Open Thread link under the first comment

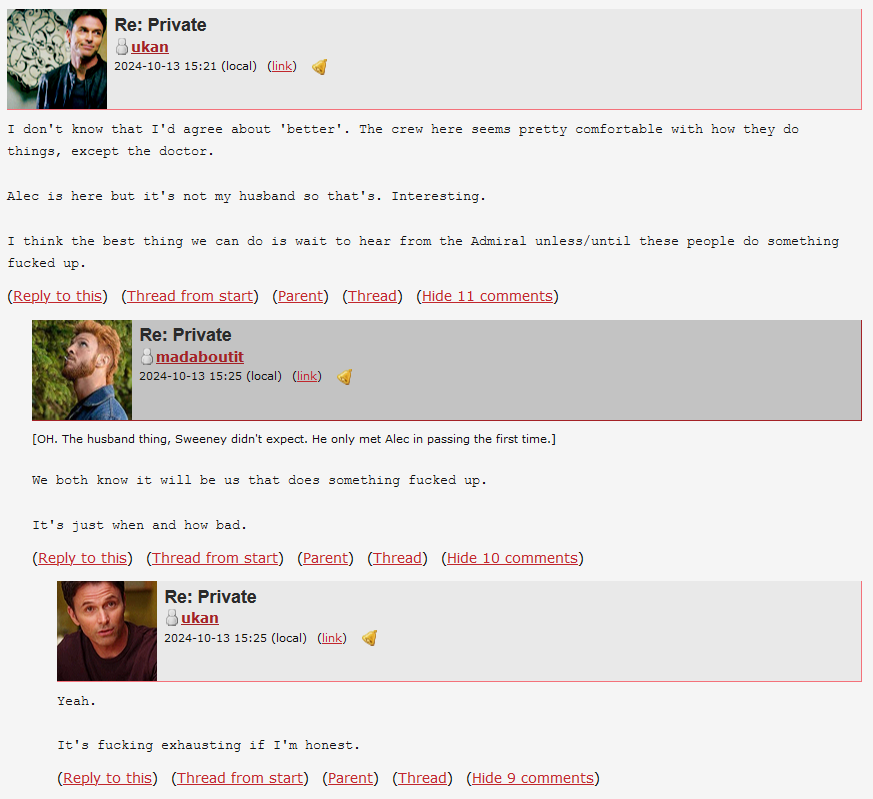[372, 296]
